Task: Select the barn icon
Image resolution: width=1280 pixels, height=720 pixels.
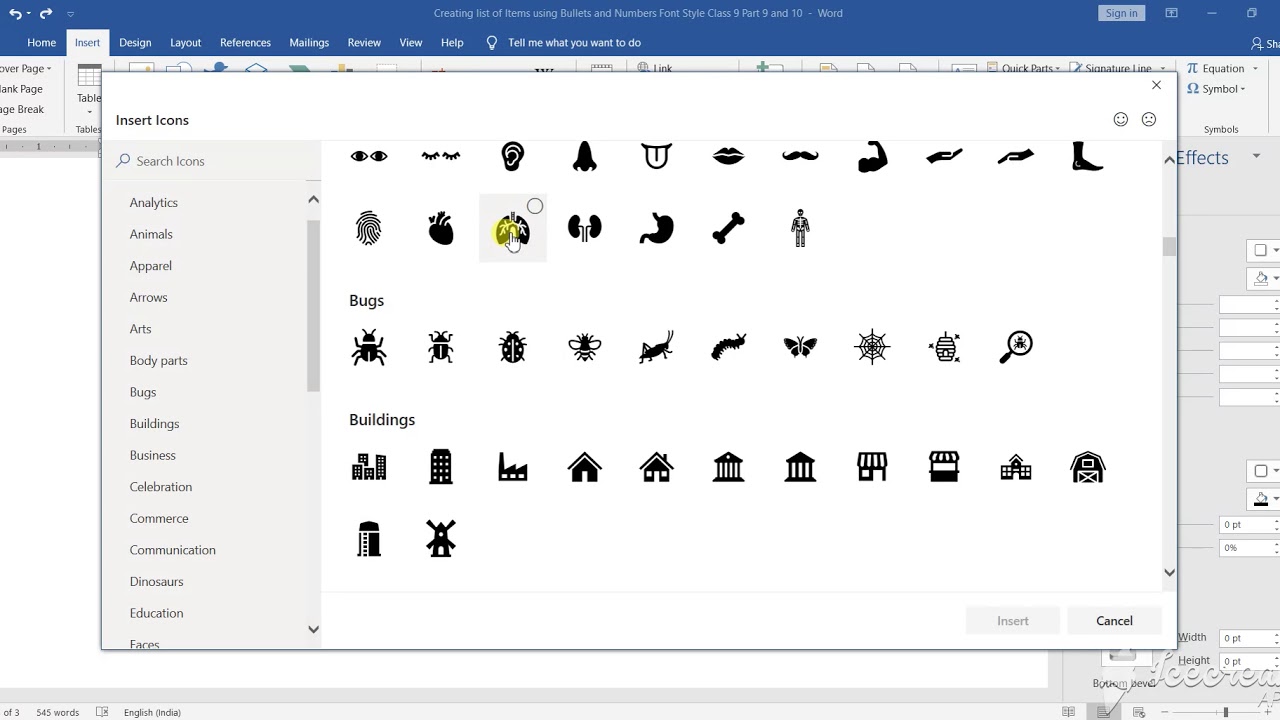Action: coord(1088,467)
